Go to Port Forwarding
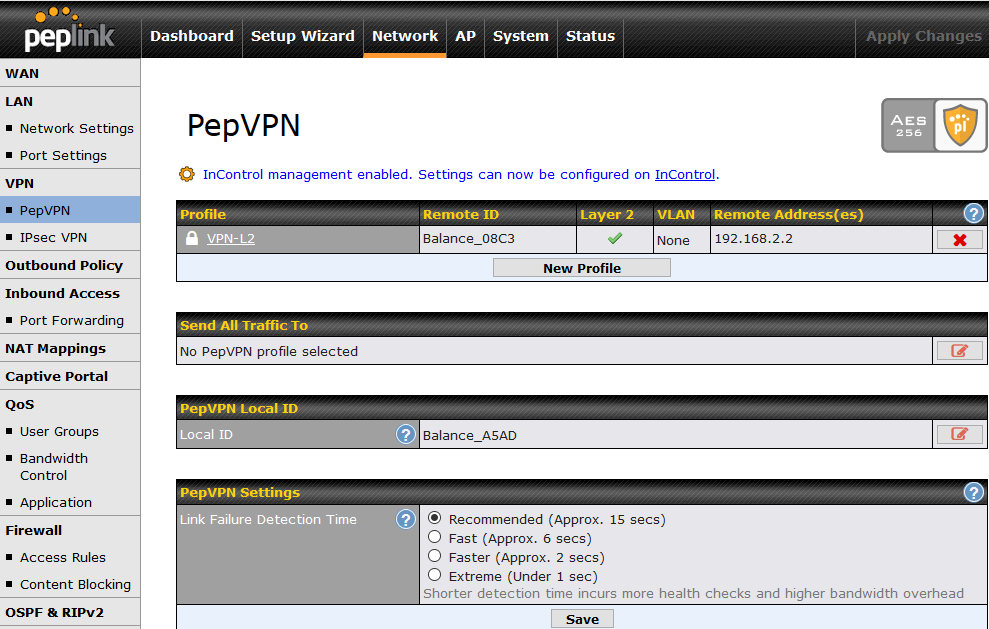The image size is (989, 629). (x=70, y=320)
